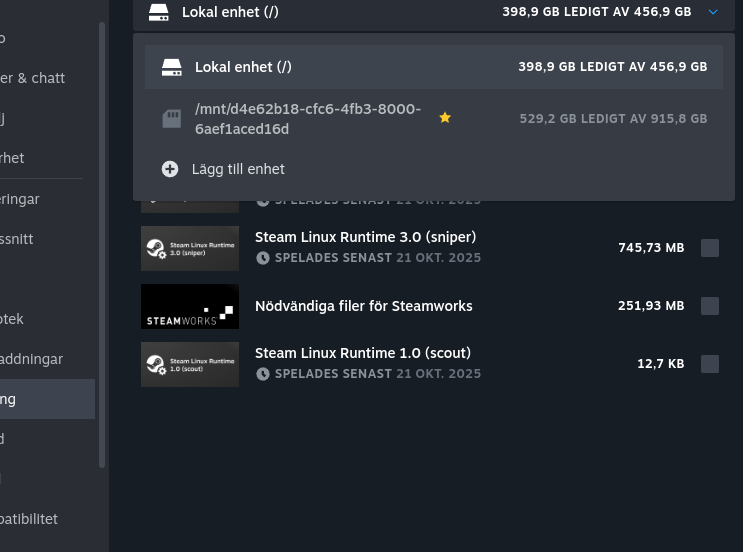Image resolution: width=743 pixels, height=552 pixels.
Task: Open Steam Linux Runtime 3.0 (sniper) title
Action: (365, 237)
